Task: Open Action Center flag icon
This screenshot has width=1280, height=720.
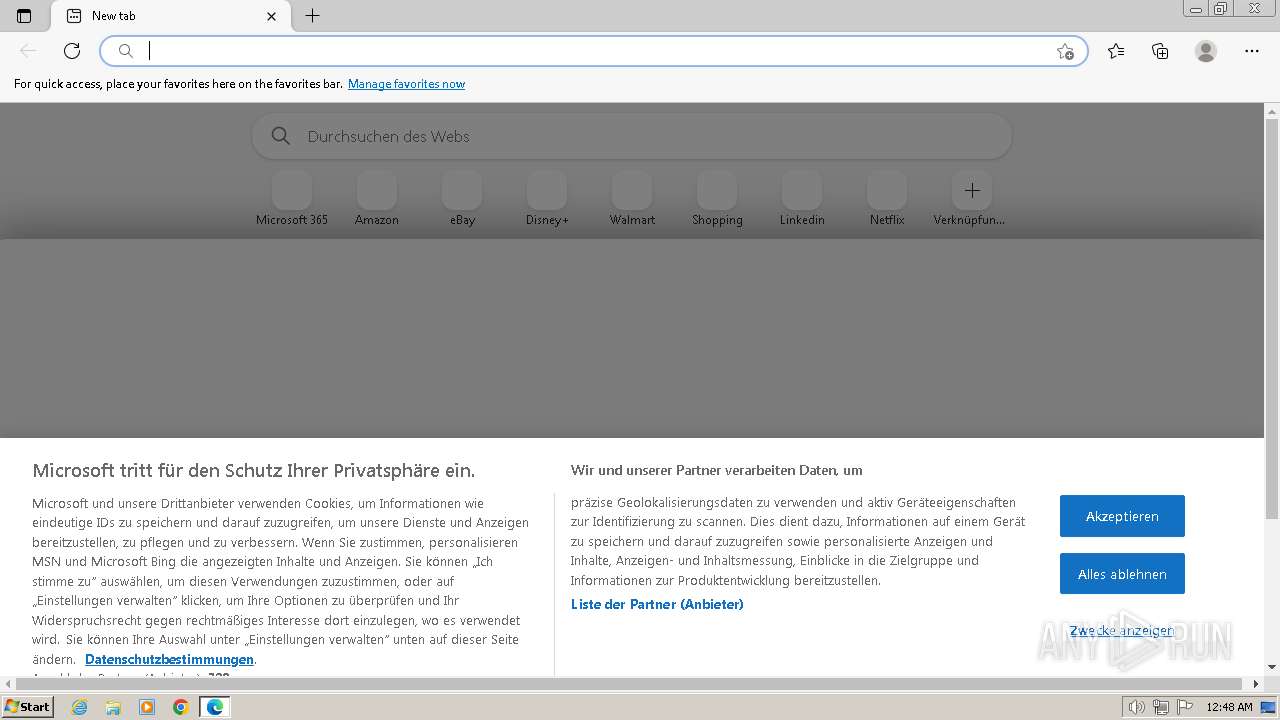Action: click(x=1184, y=707)
